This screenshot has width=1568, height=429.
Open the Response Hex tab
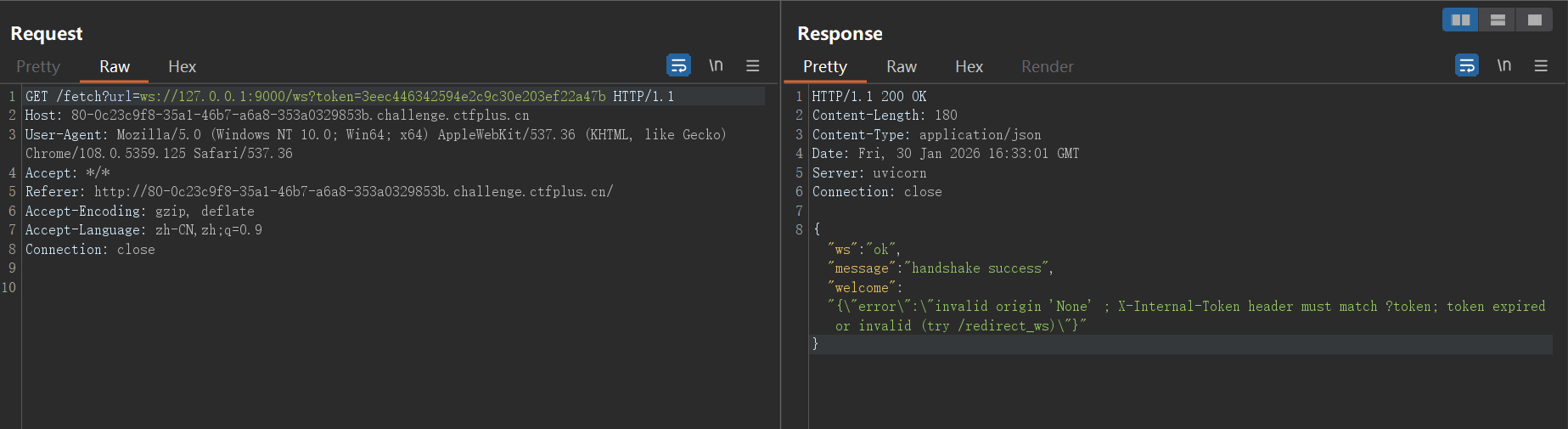click(969, 66)
